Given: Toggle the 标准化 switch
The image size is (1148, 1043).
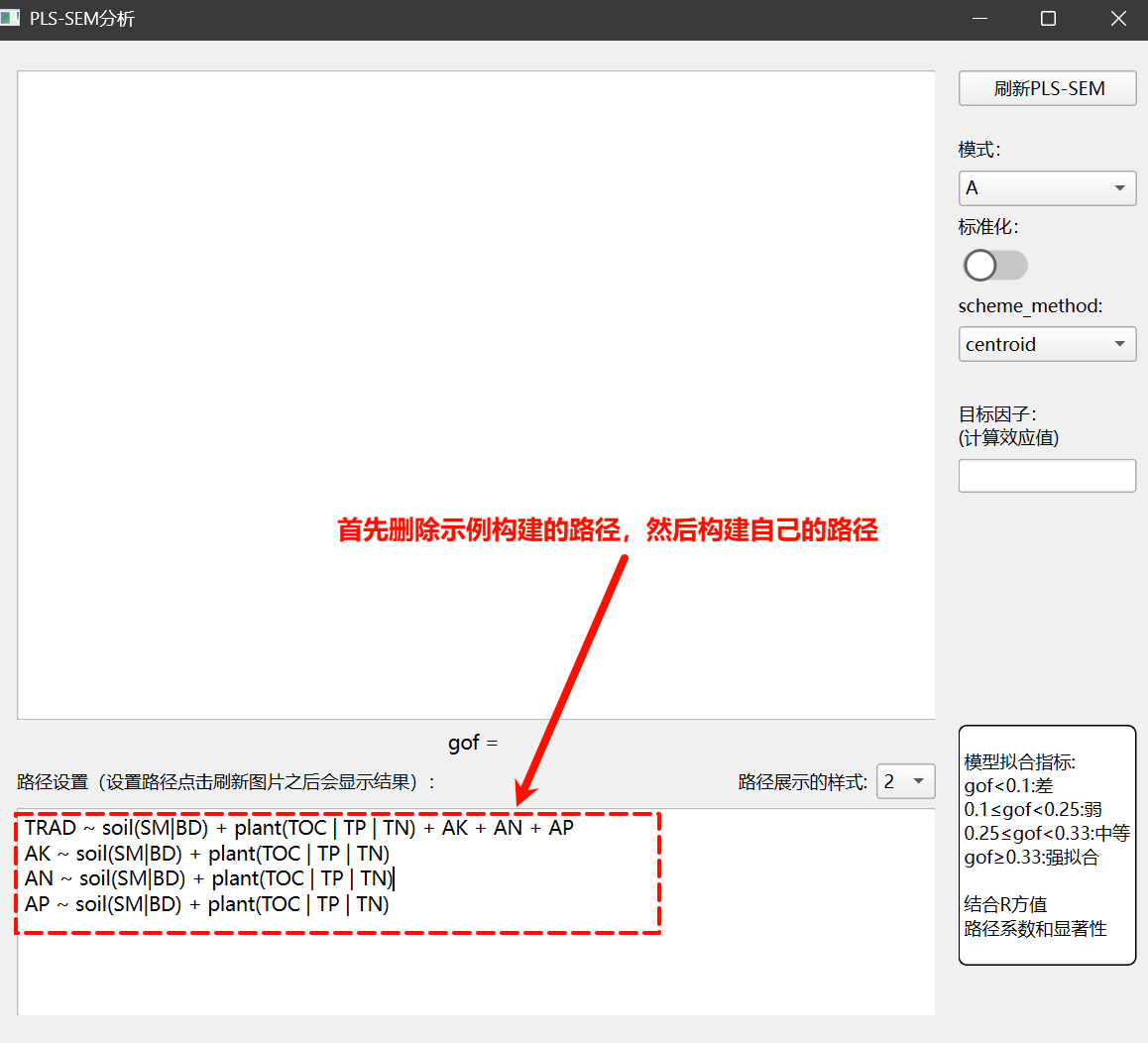Looking at the screenshot, I should tap(995, 265).
